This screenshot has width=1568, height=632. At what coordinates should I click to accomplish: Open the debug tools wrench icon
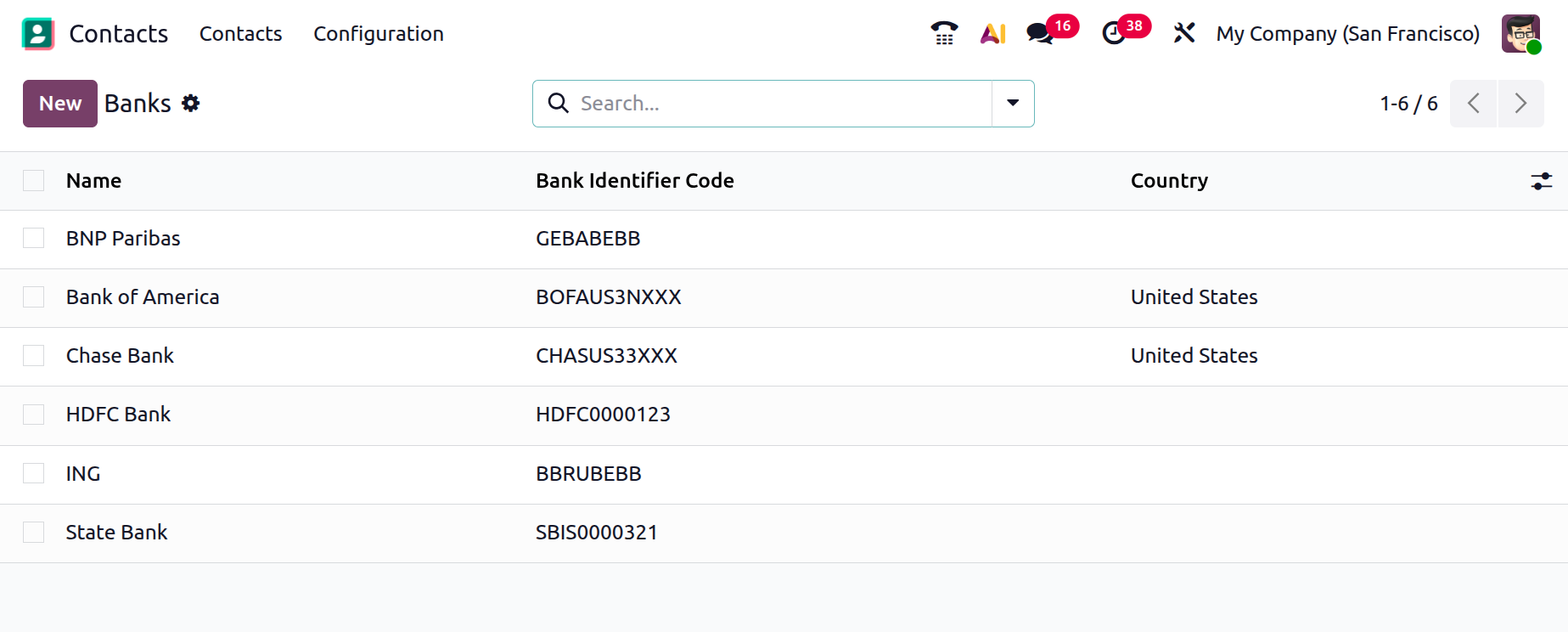tap(1184, 34)
